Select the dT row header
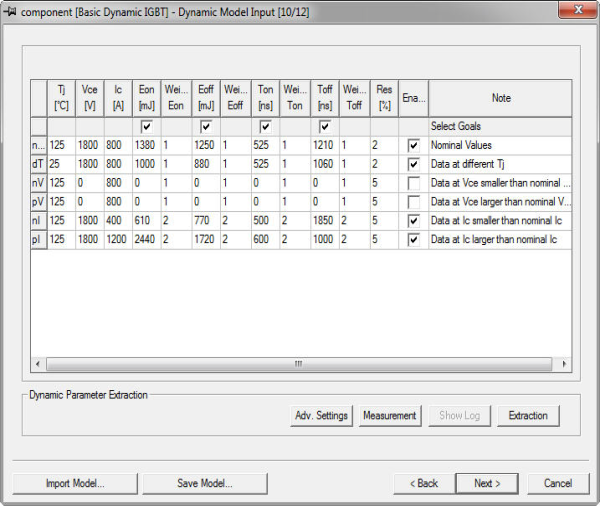Image resolution: width=600 pixels, height=506 pixels. (38, 164)
